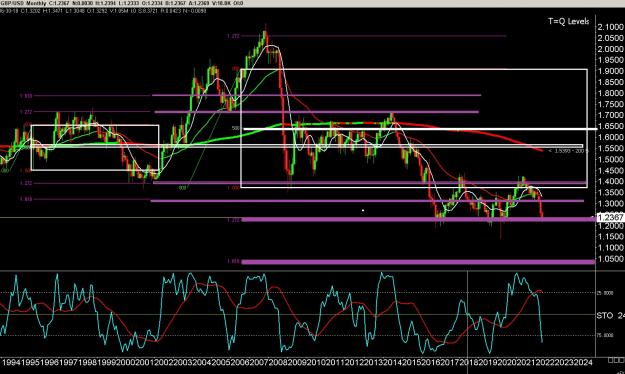Click the 1994 year label on time axis
625x374 pixels.
[x=10, y=362]
